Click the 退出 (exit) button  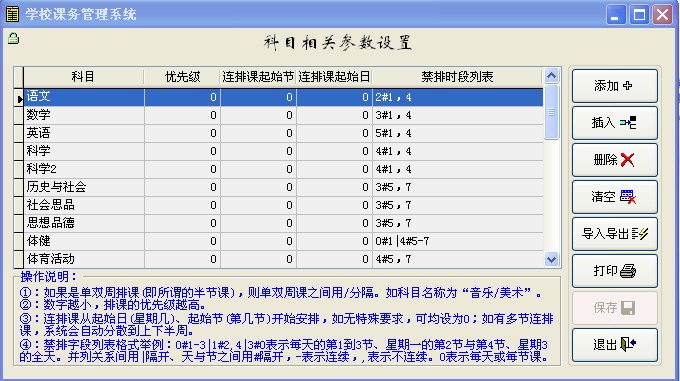[615, 345]
